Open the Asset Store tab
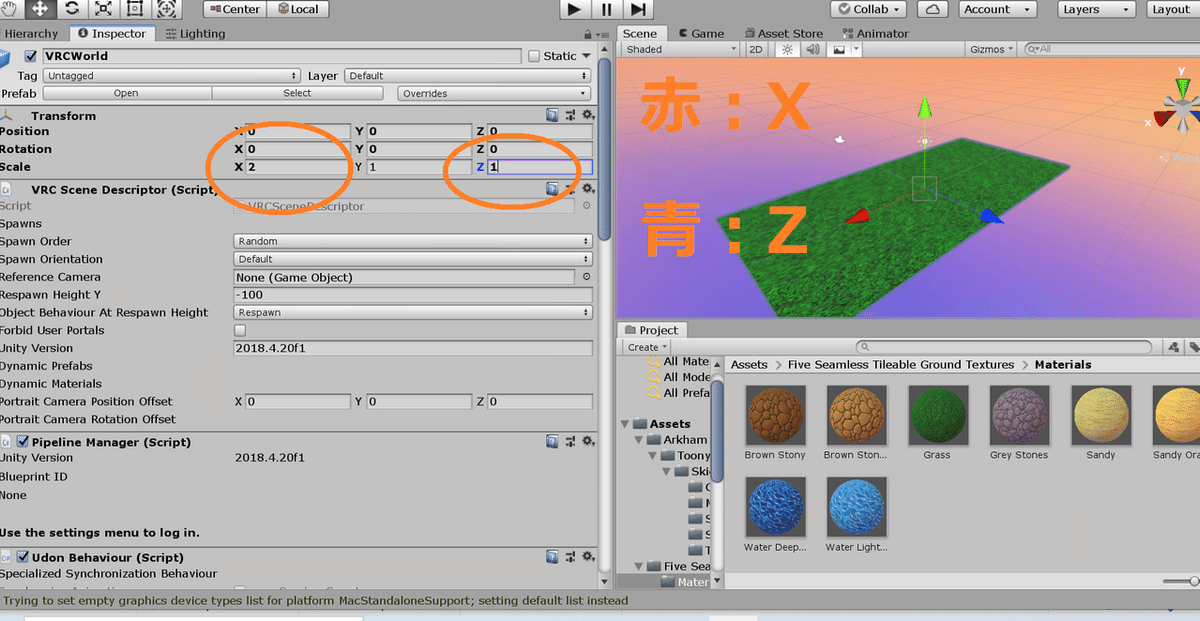Viewport: 1200px width, 621px height. point(783,34)
